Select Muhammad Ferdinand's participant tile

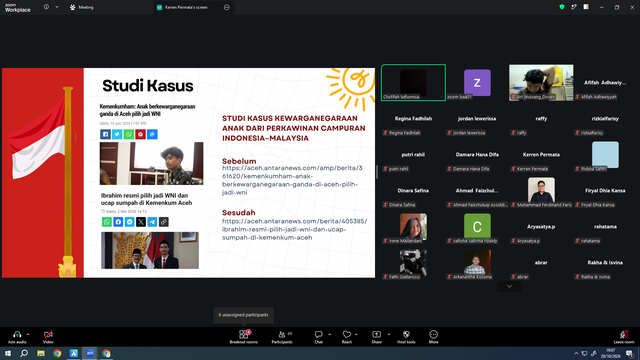pos(541,191)
